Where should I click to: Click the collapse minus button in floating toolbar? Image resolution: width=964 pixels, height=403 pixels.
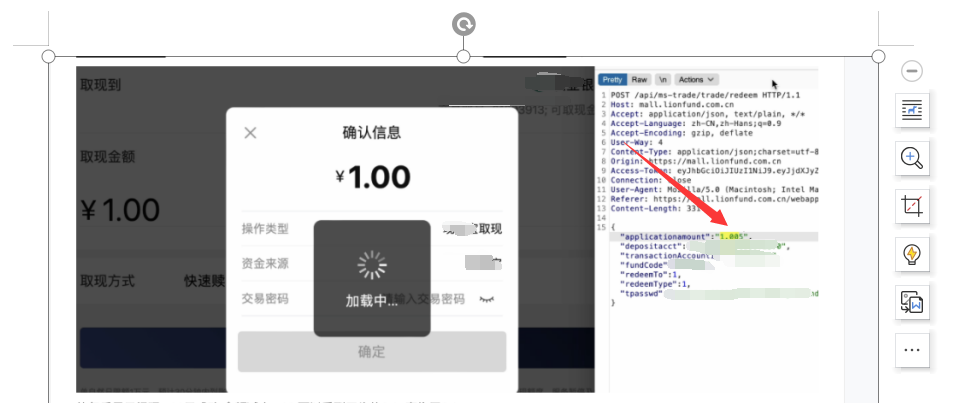click(912, 71)
